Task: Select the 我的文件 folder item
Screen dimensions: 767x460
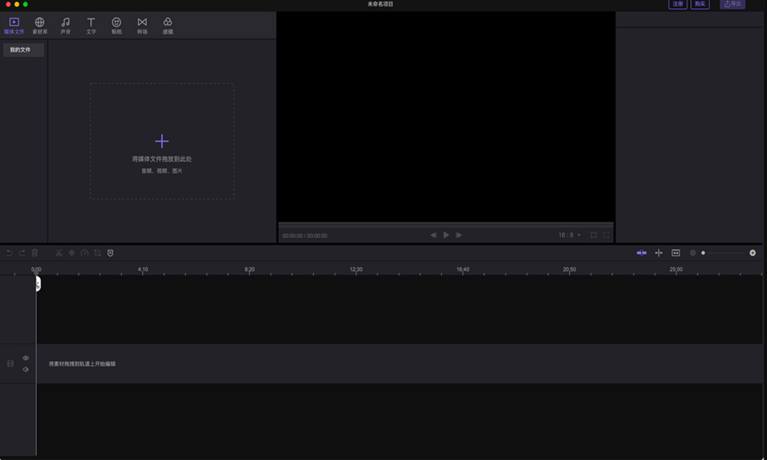Action: point(22,49)
